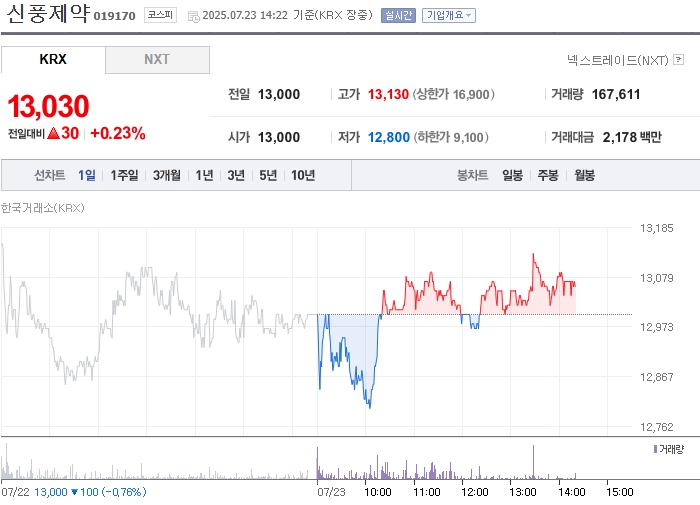Screen dimensions: 700x505
Task: Click the 07/22 13,000 previous day summary
Action: [74, 492]
